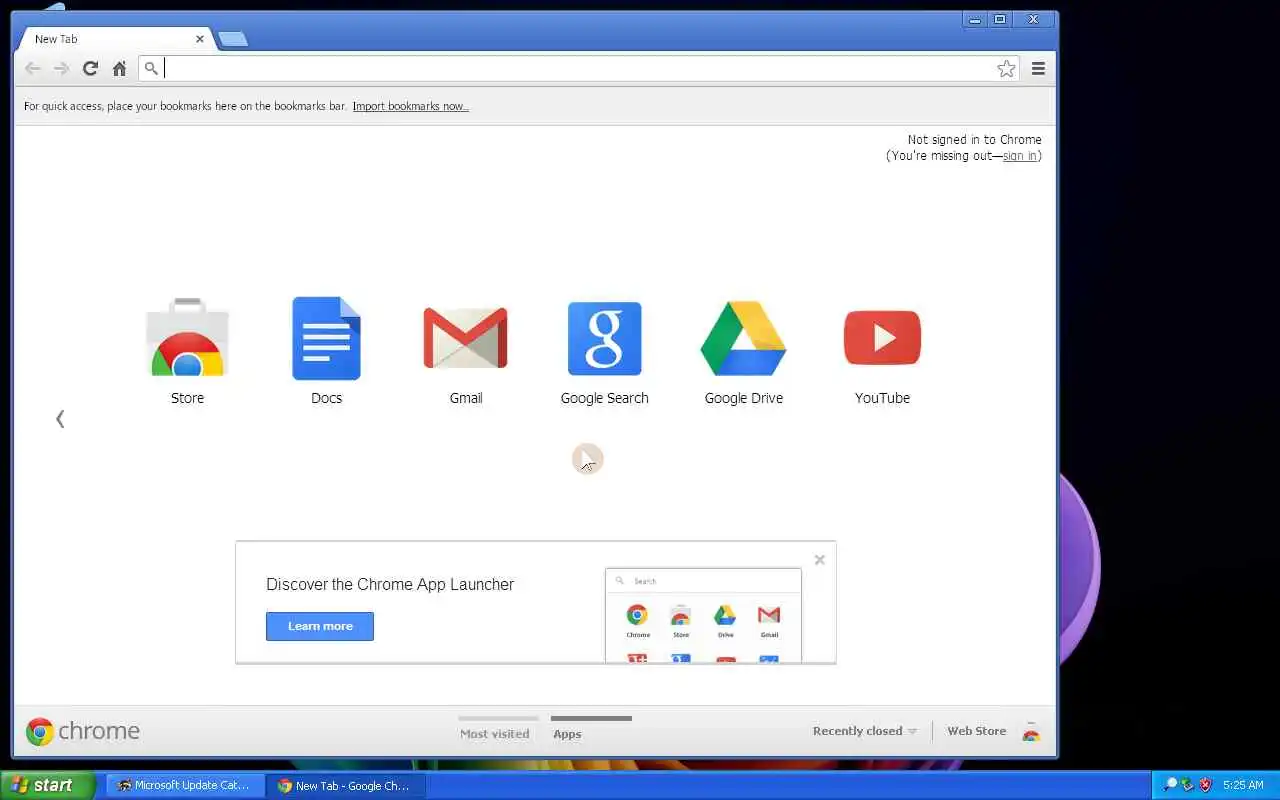The image size is (1280, 800).
Task: Switch to the Most visited section
Action: pyautogui.click(x=495, y=733)
